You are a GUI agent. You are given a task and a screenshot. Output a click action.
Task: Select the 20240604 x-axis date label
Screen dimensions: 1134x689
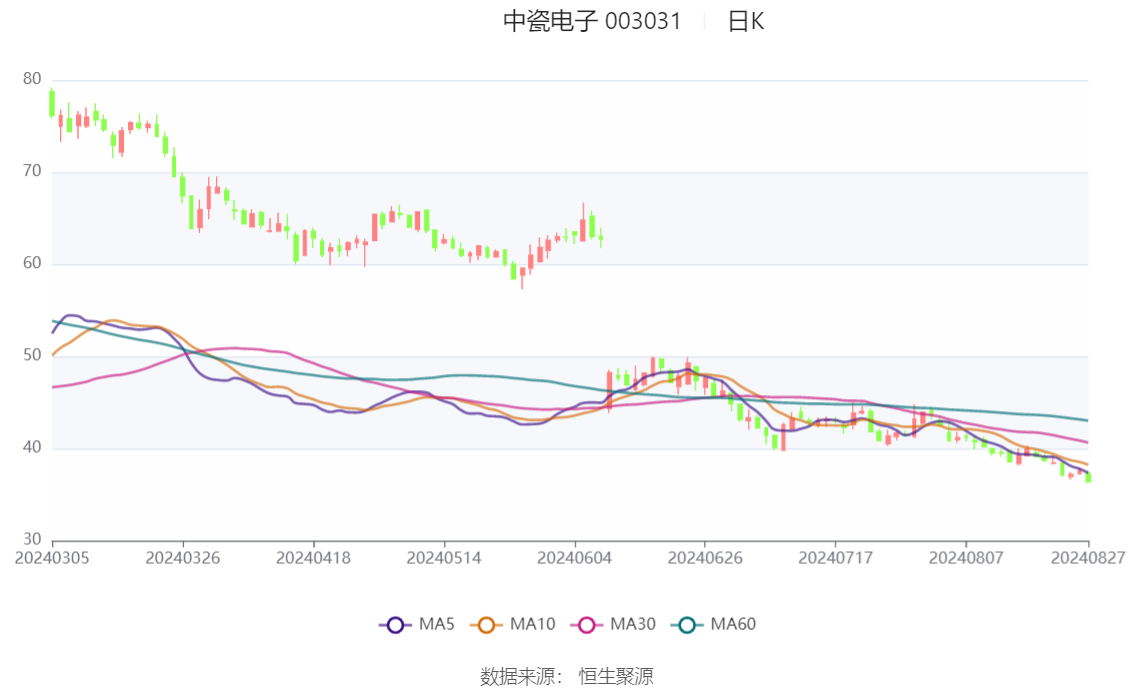(574, 558)
